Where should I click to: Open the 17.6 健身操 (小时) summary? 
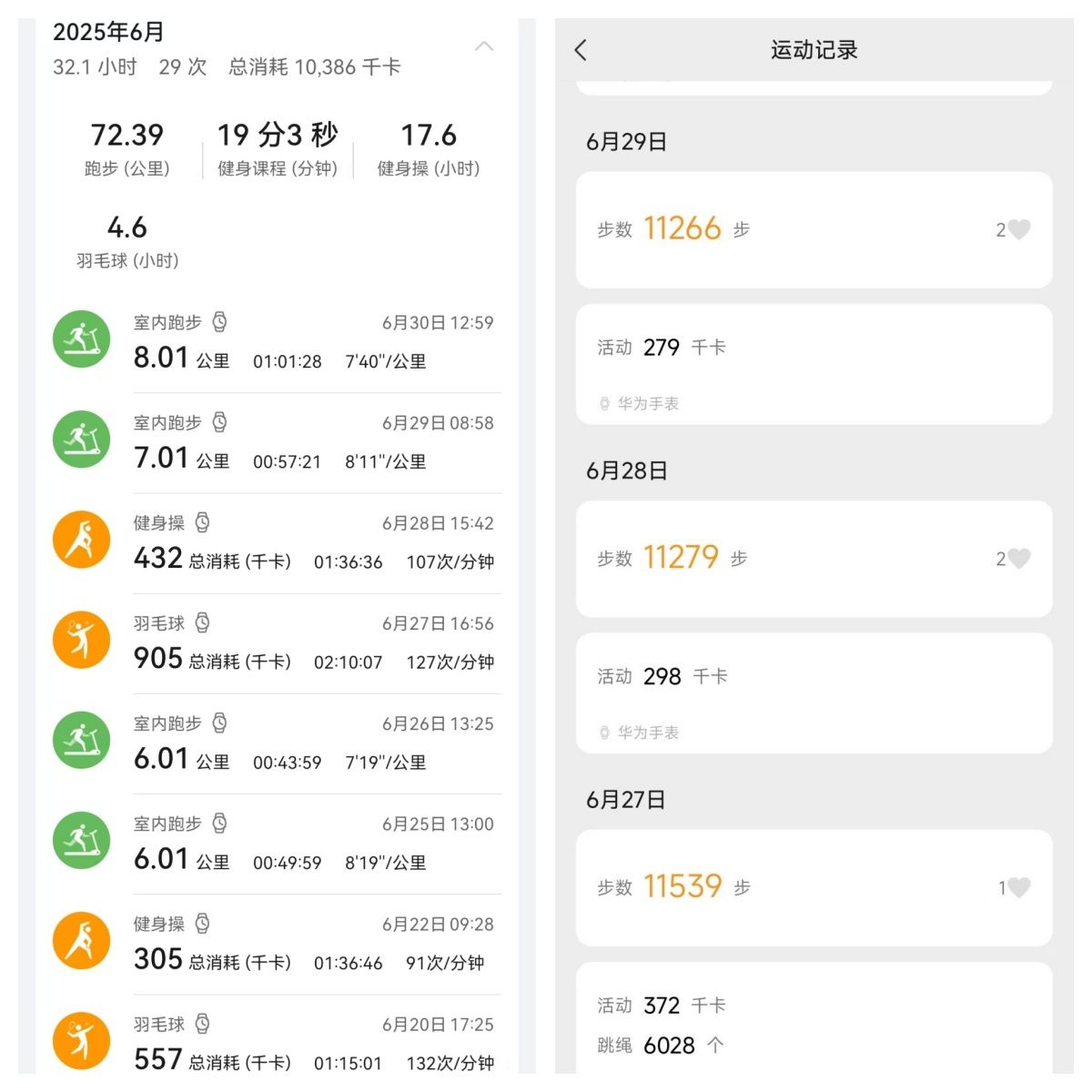tap(429, 148)
